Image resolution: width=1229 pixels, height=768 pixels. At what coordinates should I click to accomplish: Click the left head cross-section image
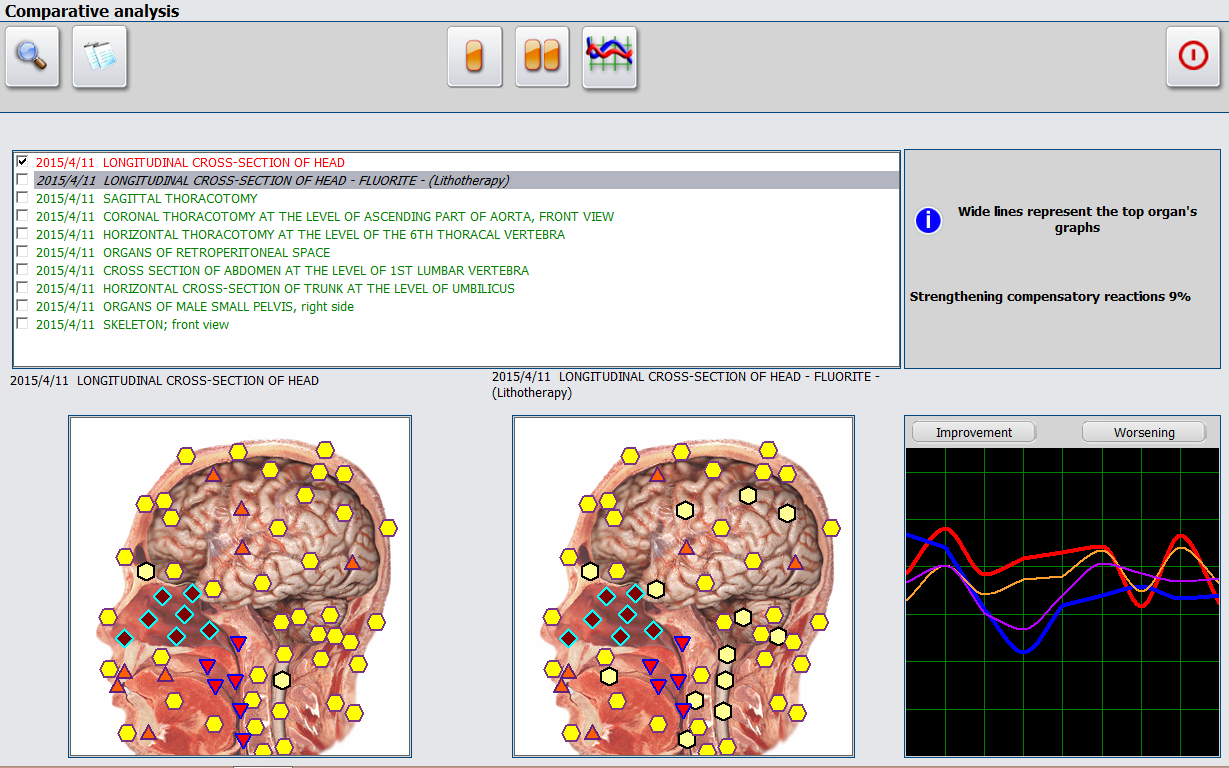(x=240, y=587)
